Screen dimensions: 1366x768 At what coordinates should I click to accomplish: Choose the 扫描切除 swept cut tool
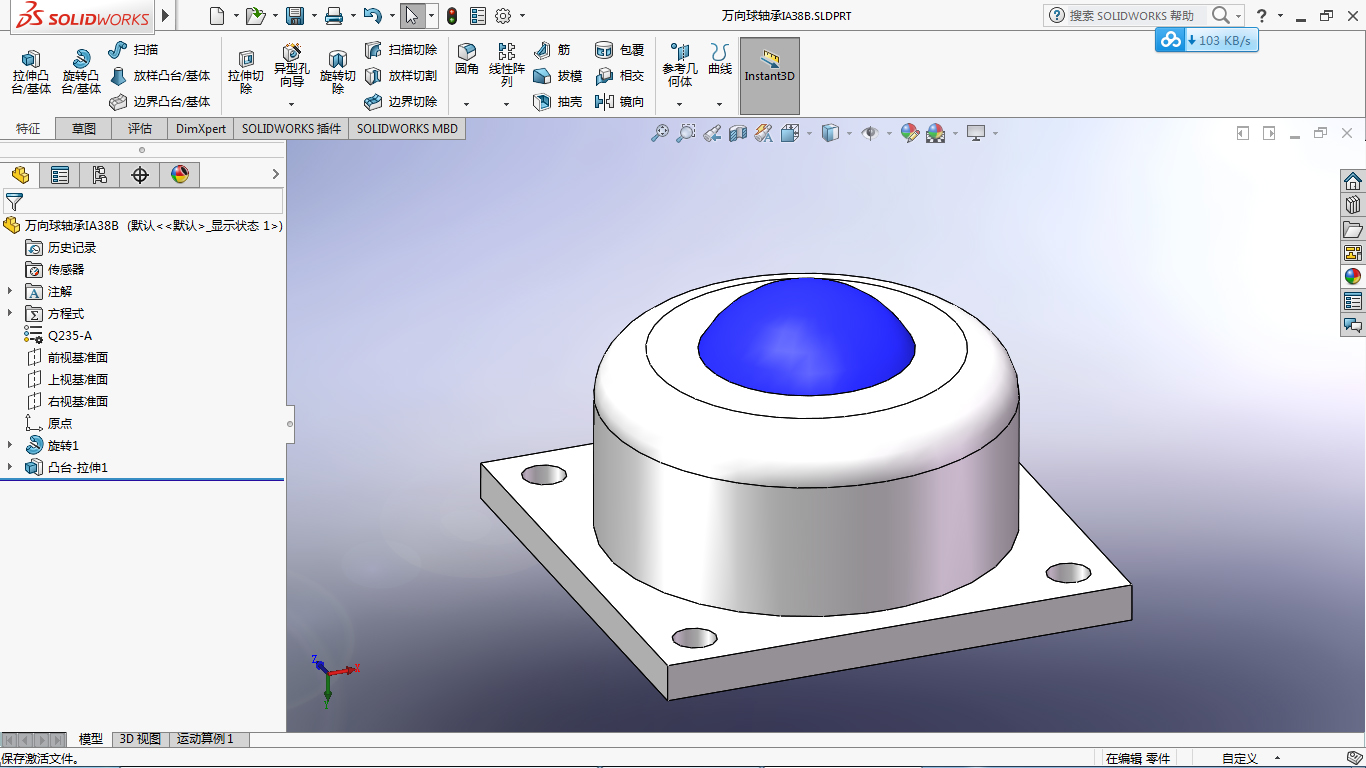pos(401,49)
